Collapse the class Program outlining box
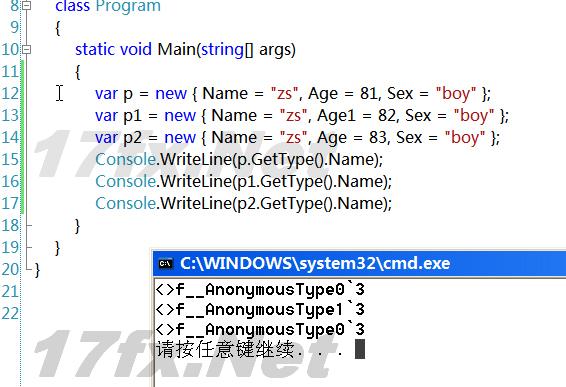The image size is (566, 387). [x=26, y=5]
